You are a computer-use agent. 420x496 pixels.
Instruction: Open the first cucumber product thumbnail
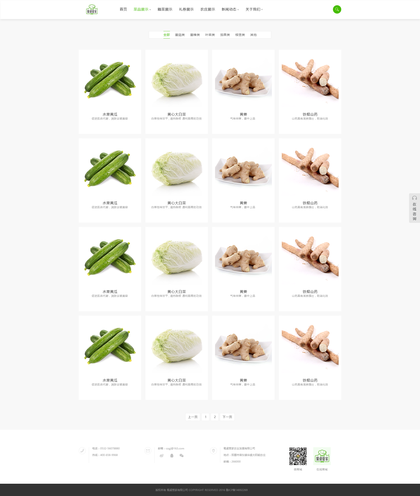[x=110, y=80]
